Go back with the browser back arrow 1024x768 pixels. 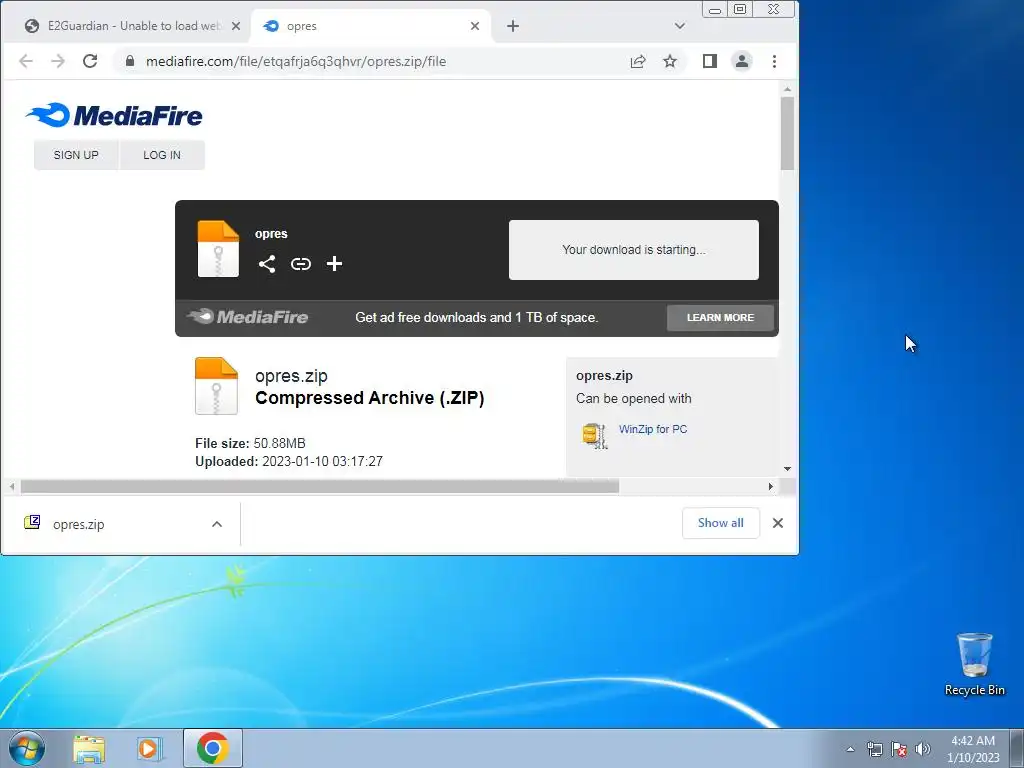(x=25, y=61)
